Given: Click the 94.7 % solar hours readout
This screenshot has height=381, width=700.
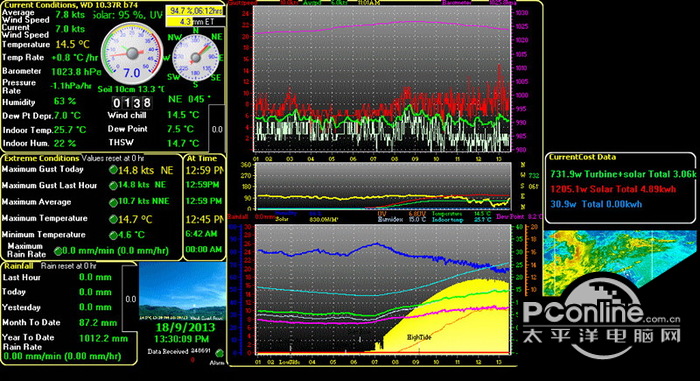Looking at the screenshot, I should point(195,11).
